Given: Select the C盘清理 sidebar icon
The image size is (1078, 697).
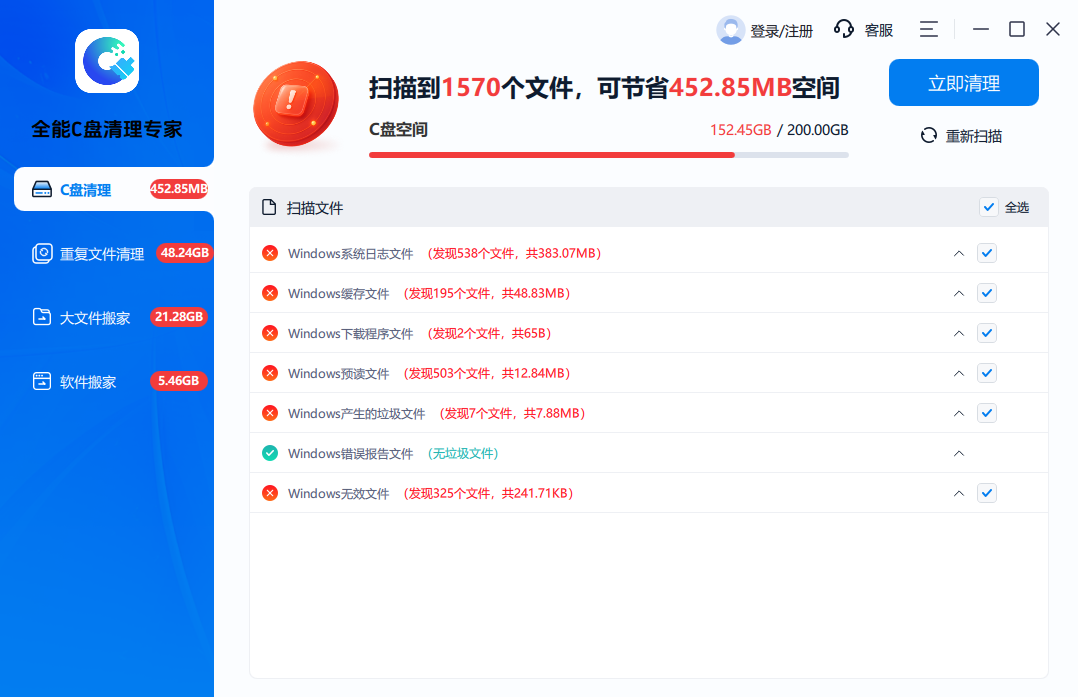Looking at the screenshot, I should click(41, 189).
